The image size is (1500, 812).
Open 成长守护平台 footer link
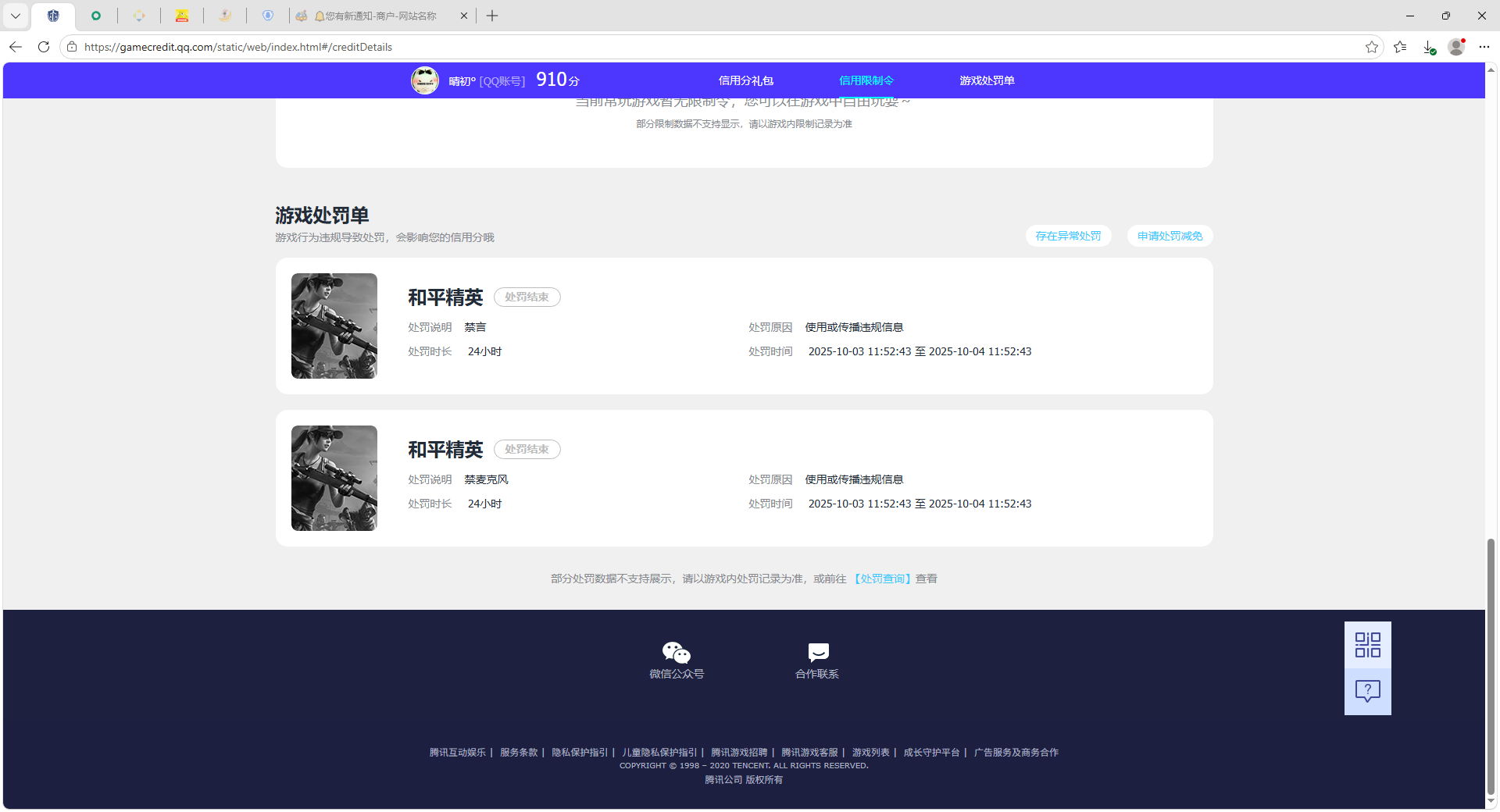pos(931,753)
